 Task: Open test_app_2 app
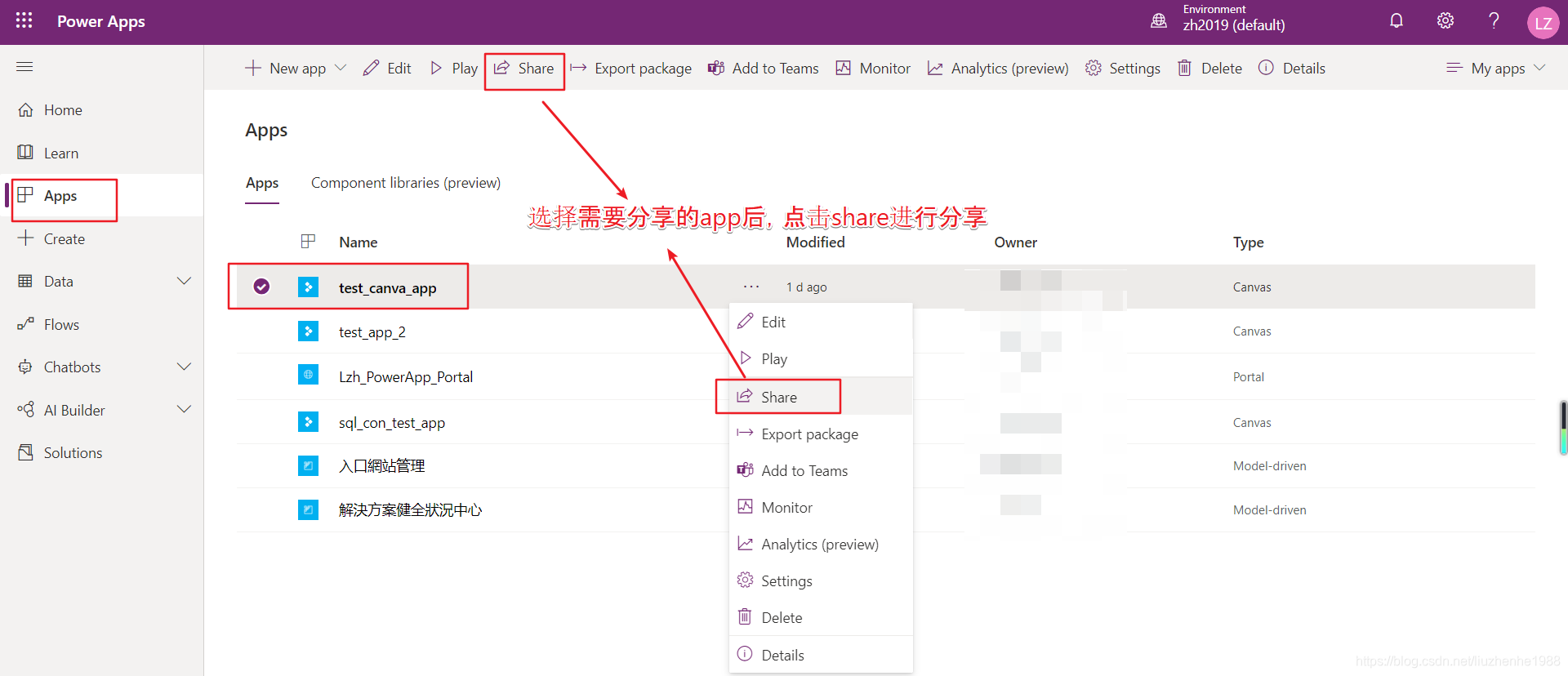click(x=372, y=332)
